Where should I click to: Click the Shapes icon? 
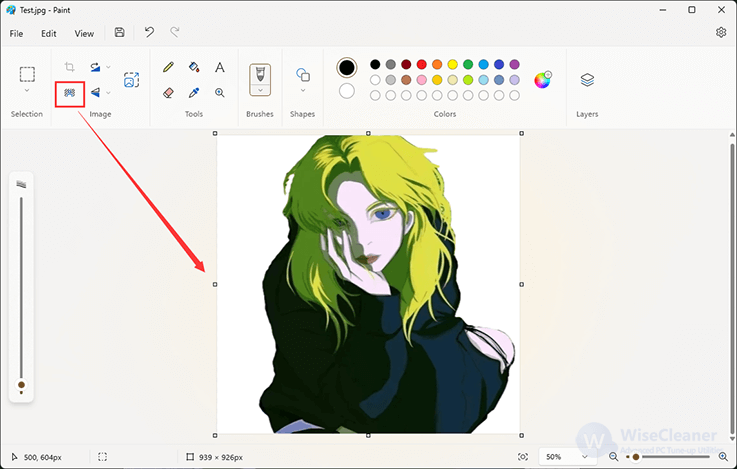(303, 74)
